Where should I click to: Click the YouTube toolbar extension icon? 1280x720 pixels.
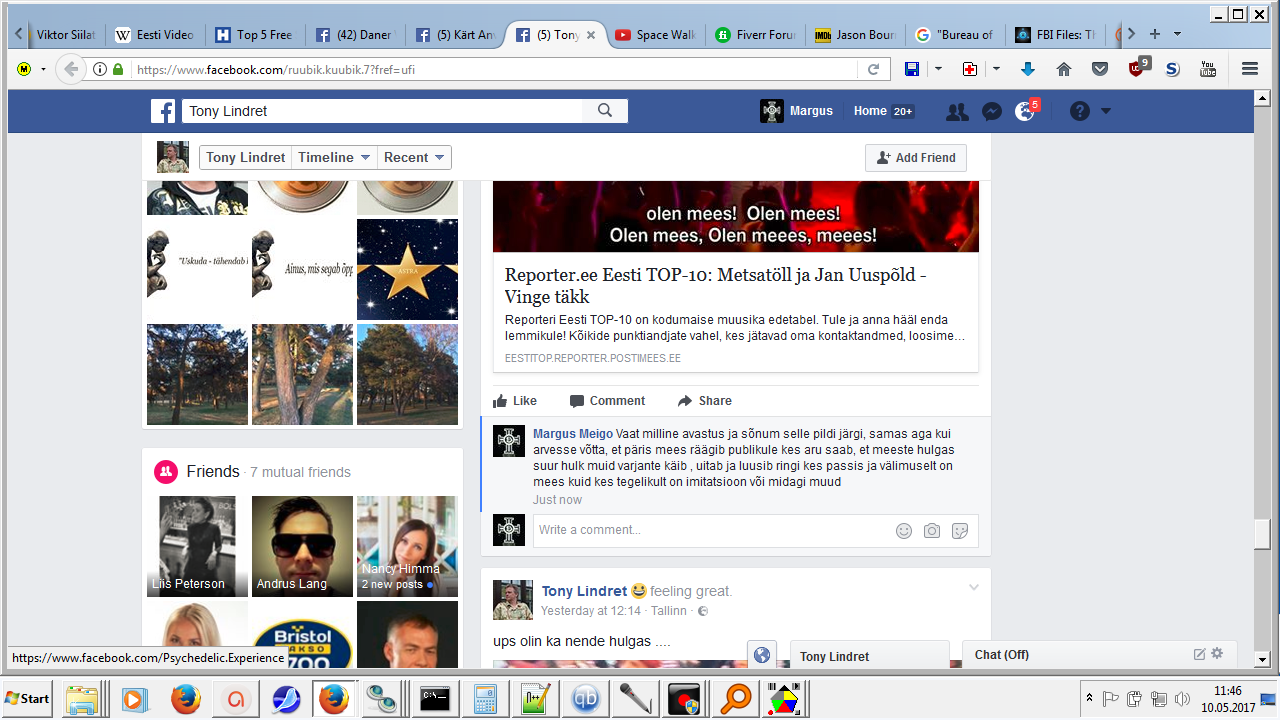click(x=1208, y=69)
